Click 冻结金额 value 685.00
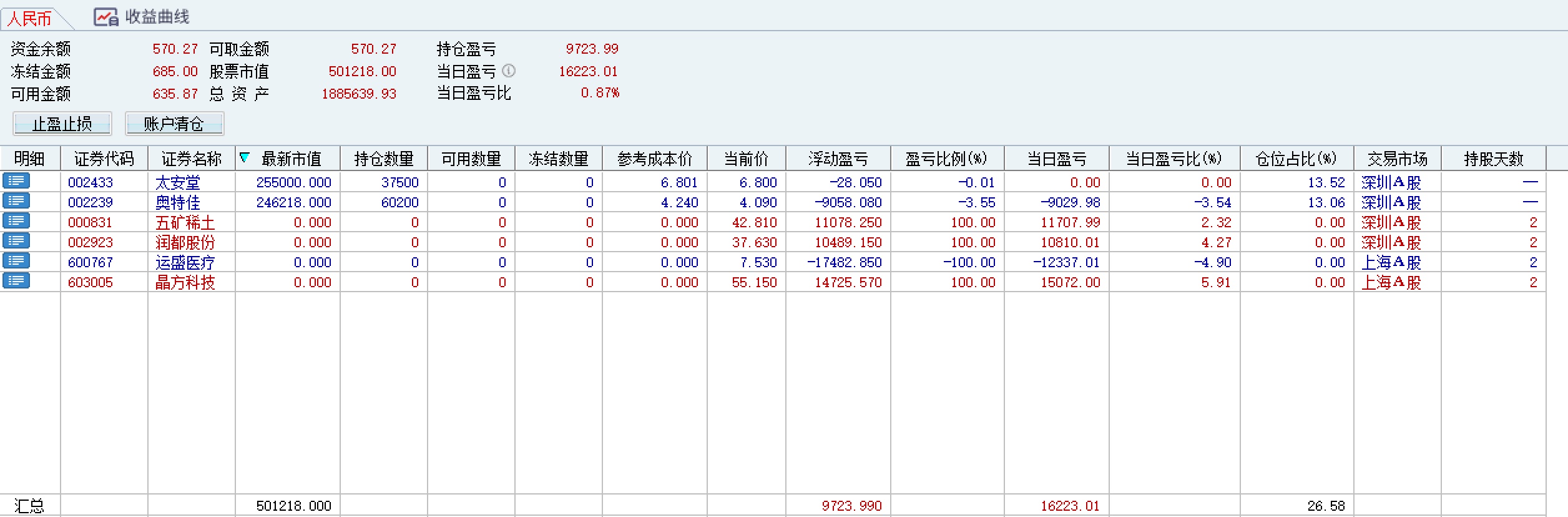Image resolution: width=1568 pixels, height=517 pixels. point(175,71)
